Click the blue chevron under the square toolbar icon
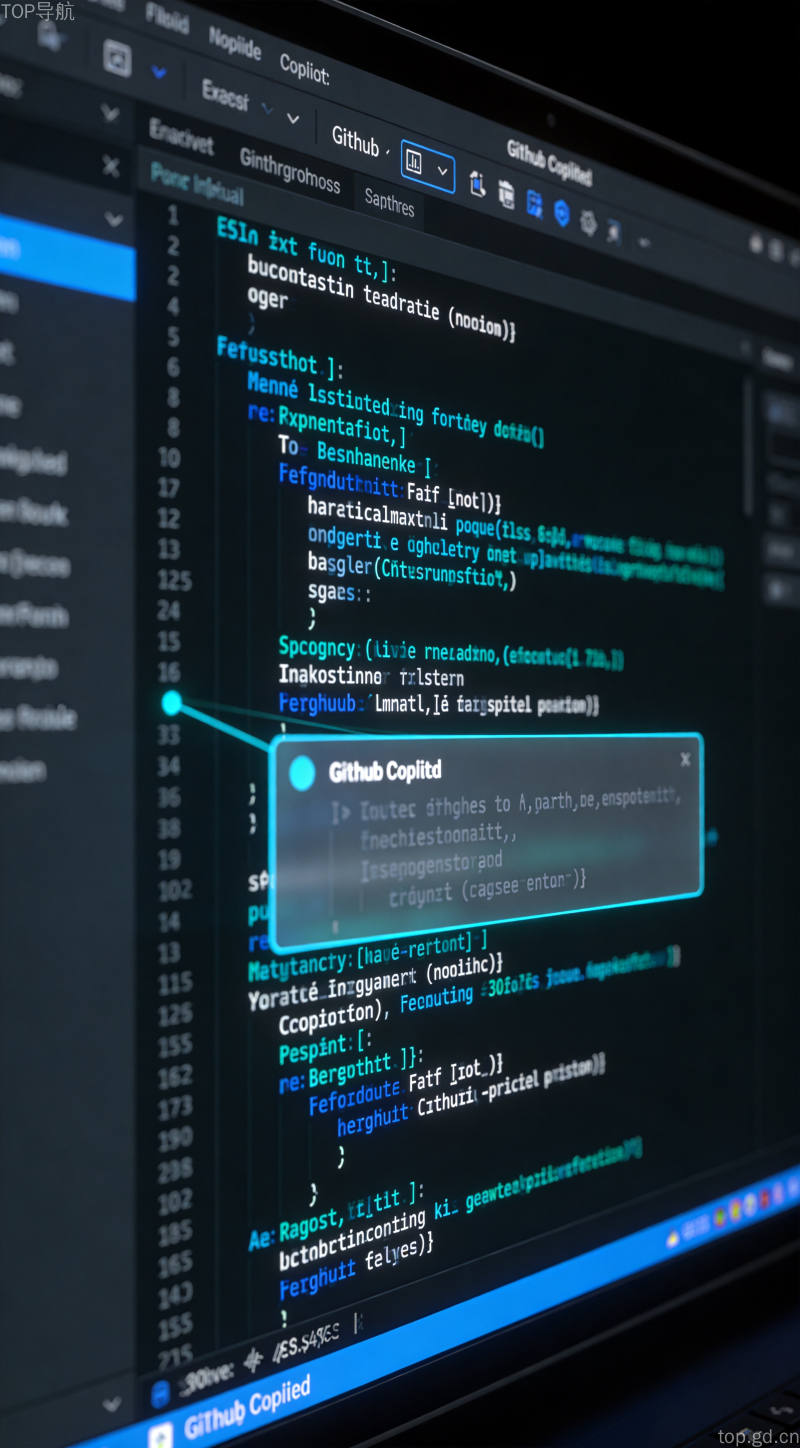800x1448 pixels. click(x=157, y=72)
